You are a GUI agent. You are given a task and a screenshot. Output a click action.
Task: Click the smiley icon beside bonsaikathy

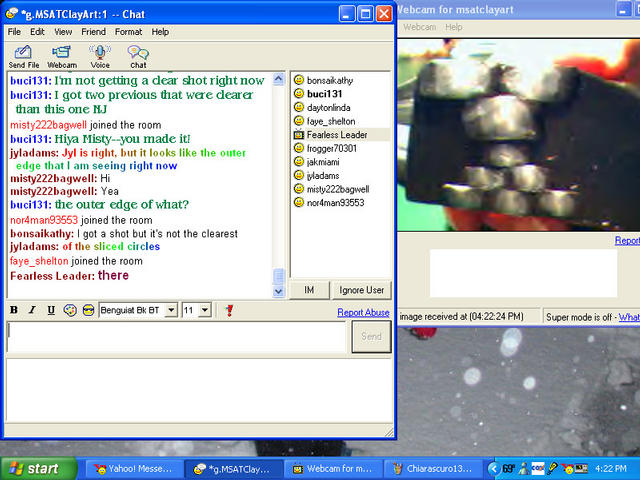pos(299,80)
